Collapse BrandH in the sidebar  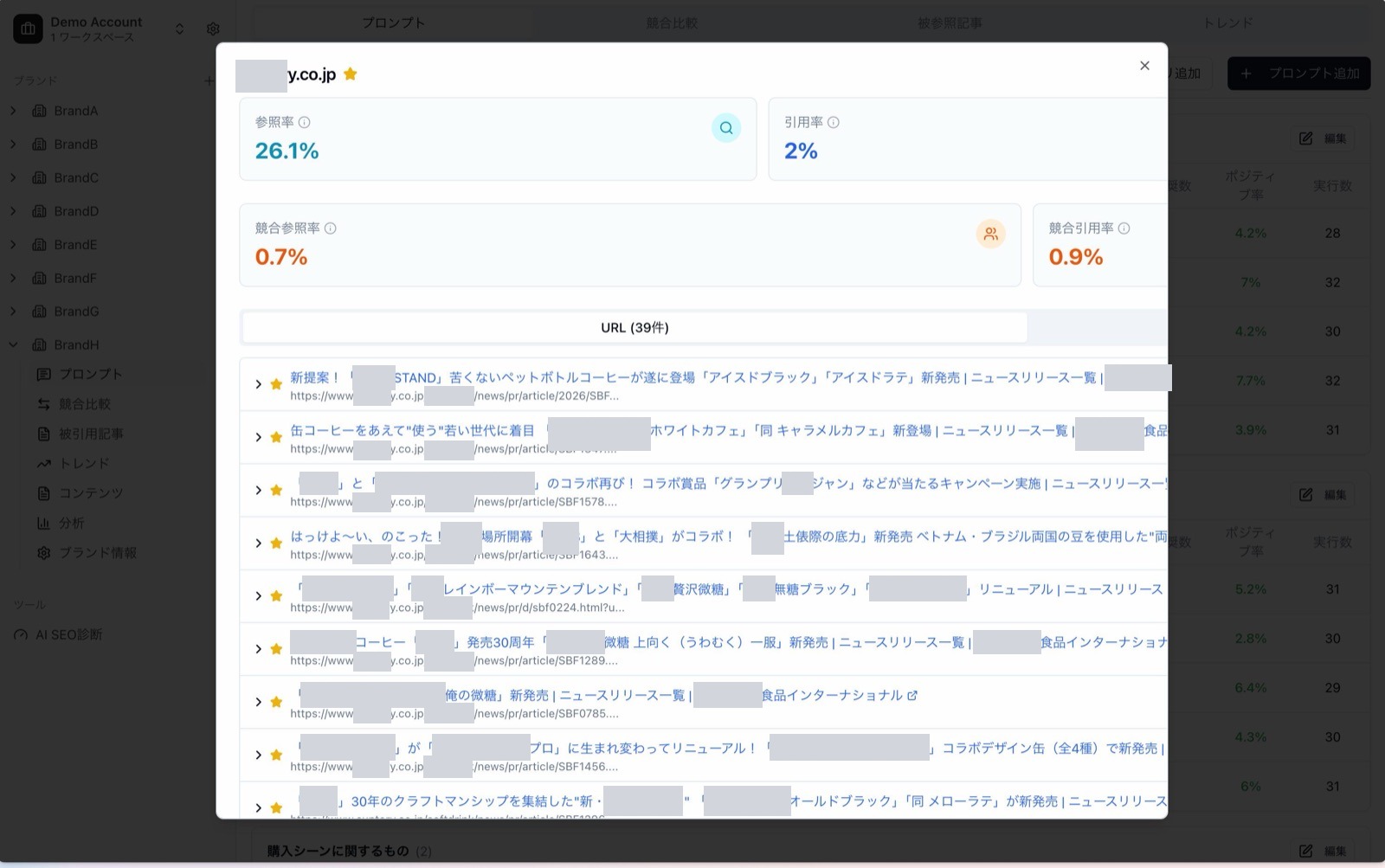click(13, 344)
